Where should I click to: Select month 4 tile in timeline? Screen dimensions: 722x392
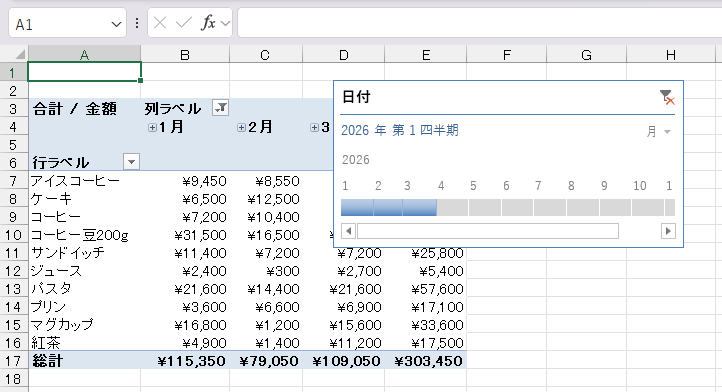(x=453, y=207)
